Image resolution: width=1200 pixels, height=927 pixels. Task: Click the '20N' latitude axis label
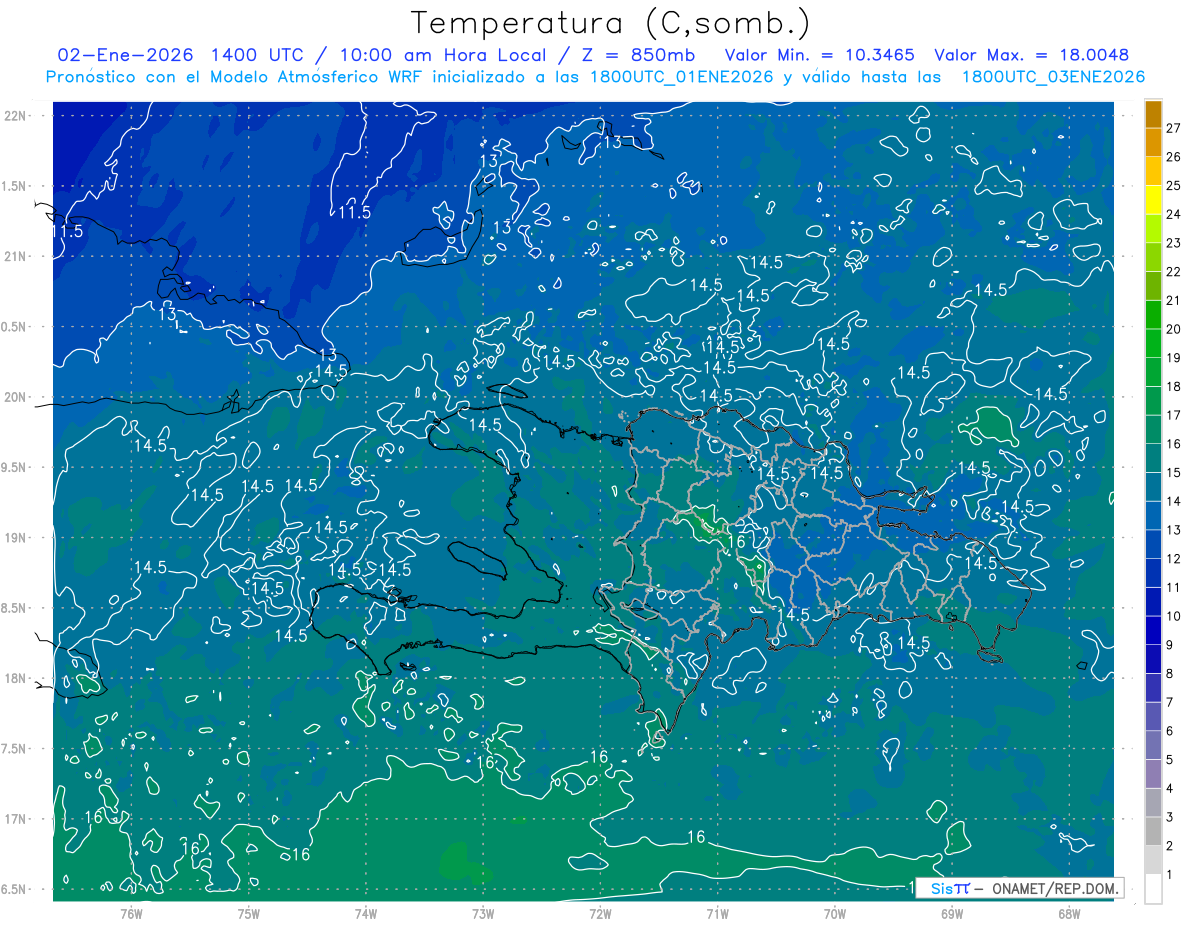(15, 397)
